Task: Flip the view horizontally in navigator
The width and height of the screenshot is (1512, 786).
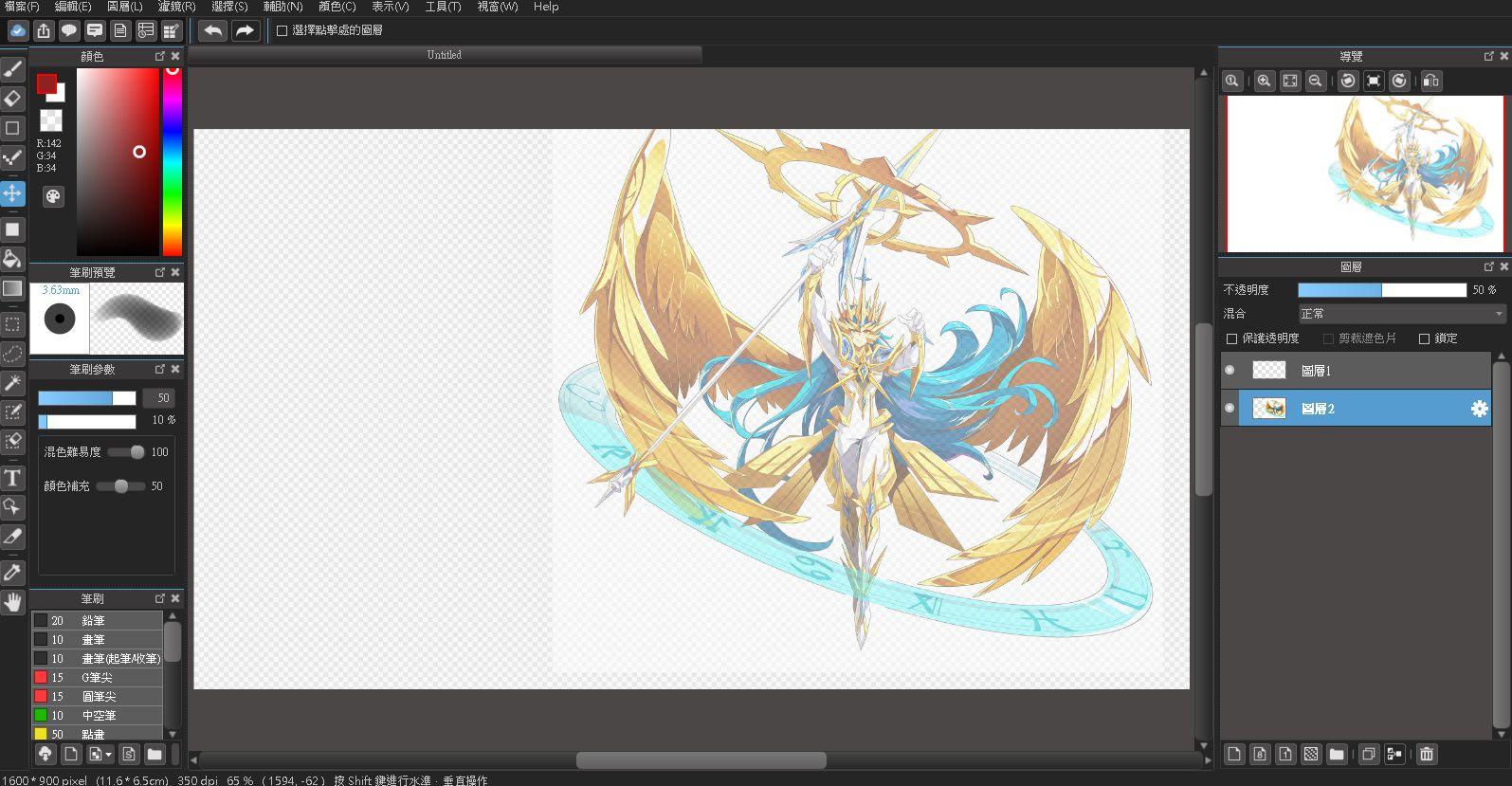Action: point(1430,81)
